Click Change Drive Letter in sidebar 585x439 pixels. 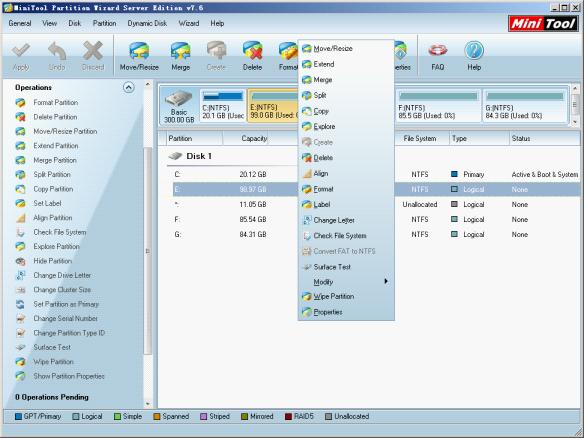tap(53, 276)
